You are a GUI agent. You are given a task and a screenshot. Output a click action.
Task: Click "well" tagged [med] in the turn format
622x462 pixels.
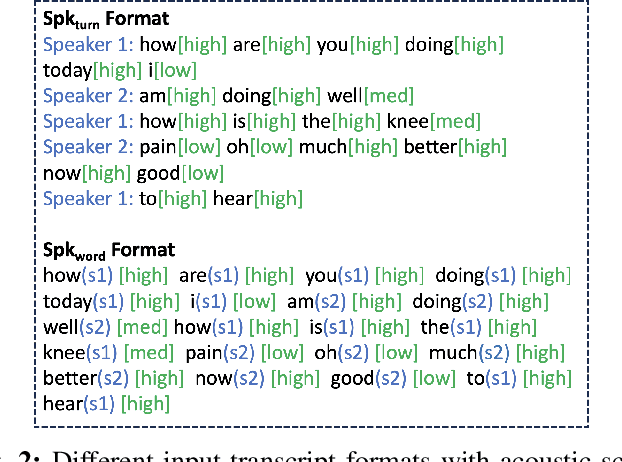pyautogui.click(x=342, y=96)
